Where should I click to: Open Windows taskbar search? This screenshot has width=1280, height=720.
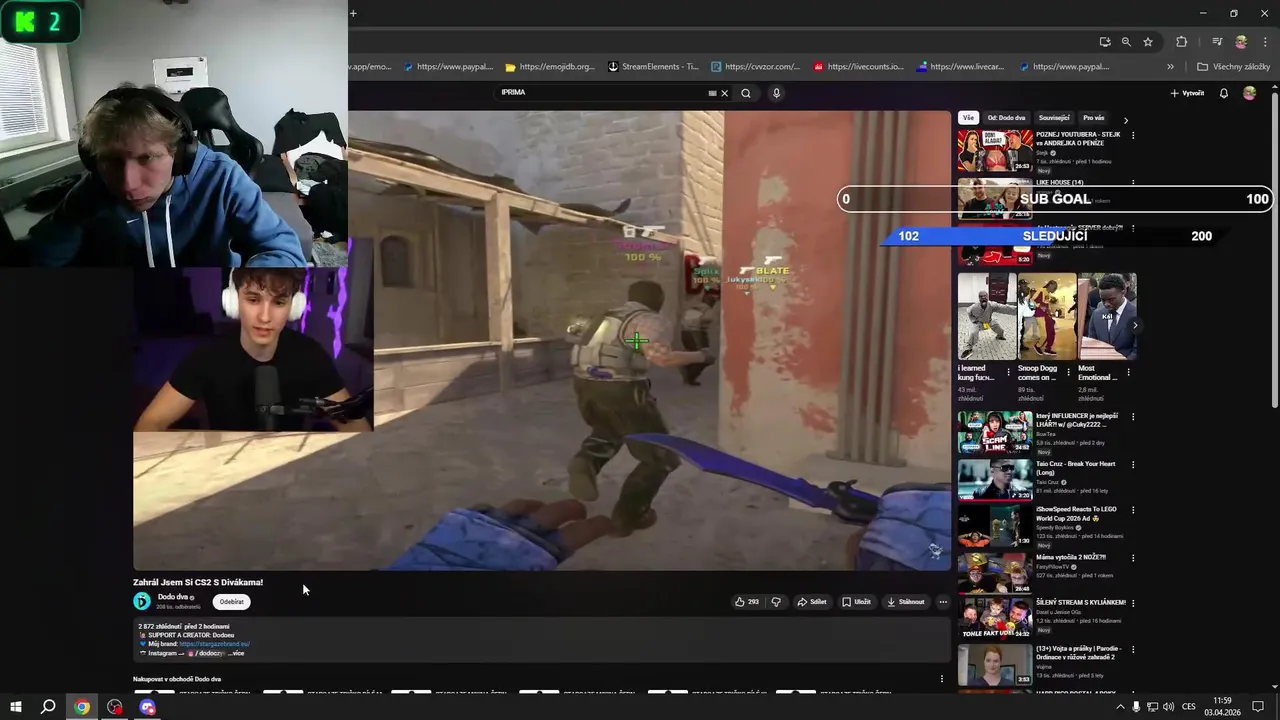coord(47,707)
